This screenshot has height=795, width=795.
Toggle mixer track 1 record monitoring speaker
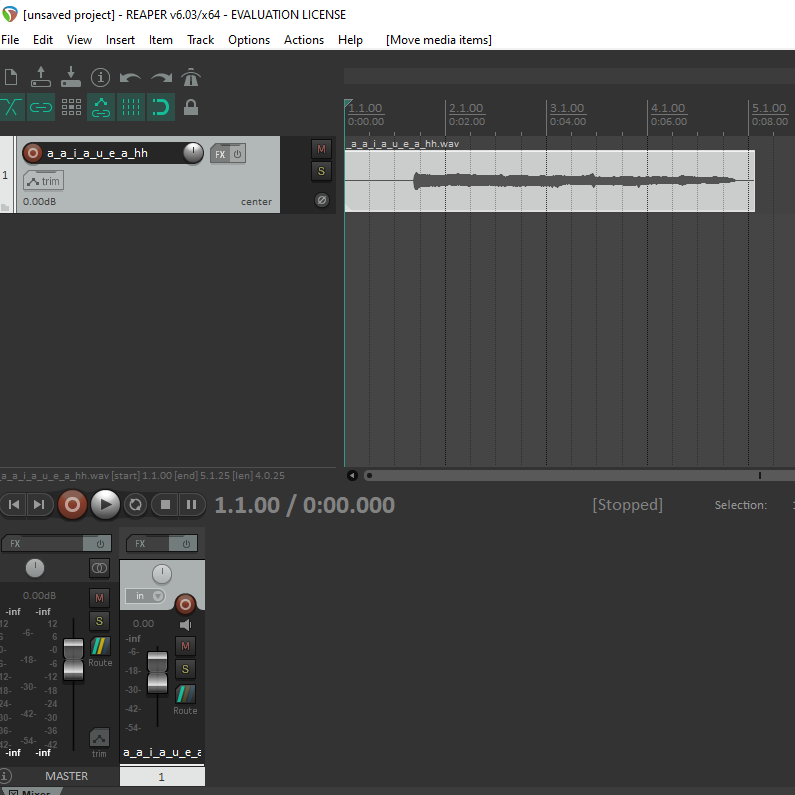[186, 625]
